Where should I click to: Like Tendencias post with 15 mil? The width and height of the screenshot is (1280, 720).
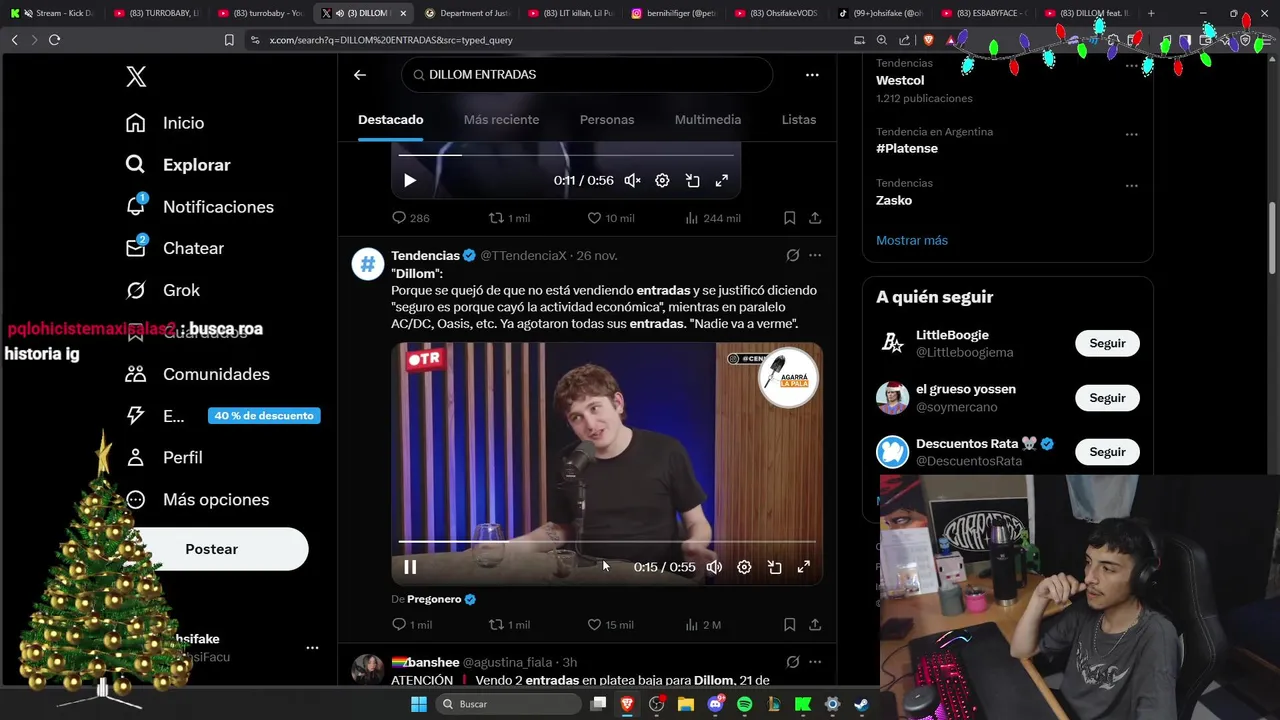(x=610, y=625)
